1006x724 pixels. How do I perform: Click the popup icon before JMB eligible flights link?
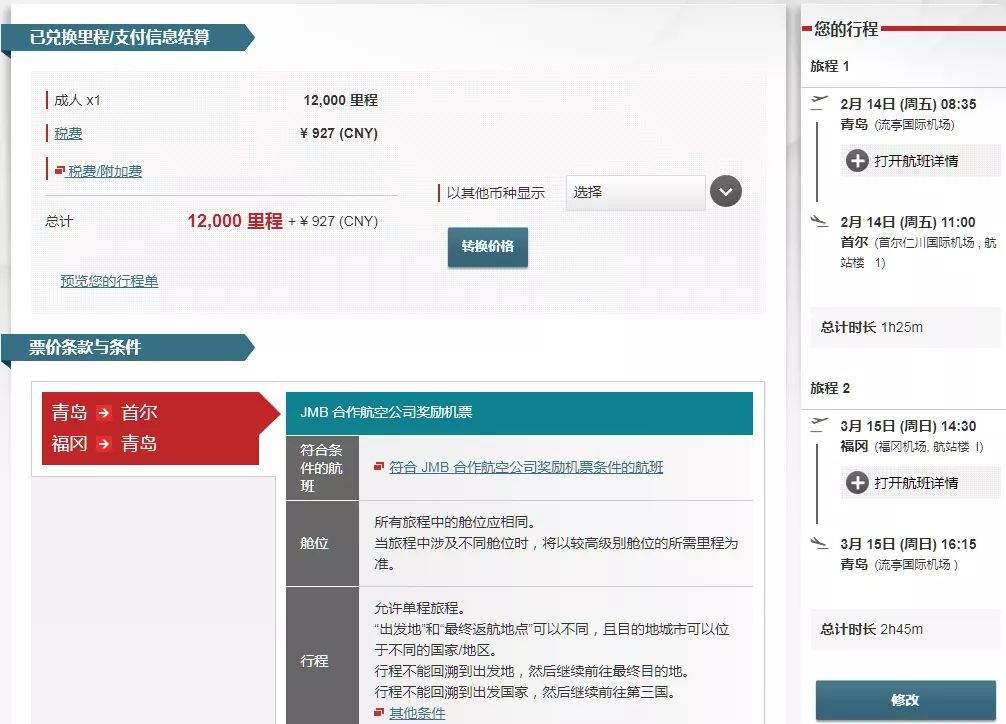[x=379, y=467]
